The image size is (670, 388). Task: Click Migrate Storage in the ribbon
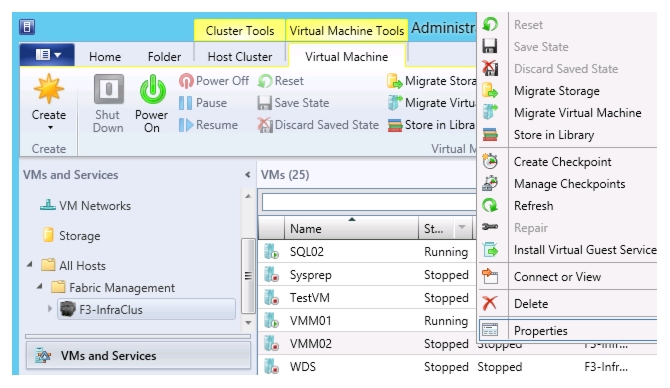(x=432, y=81)
